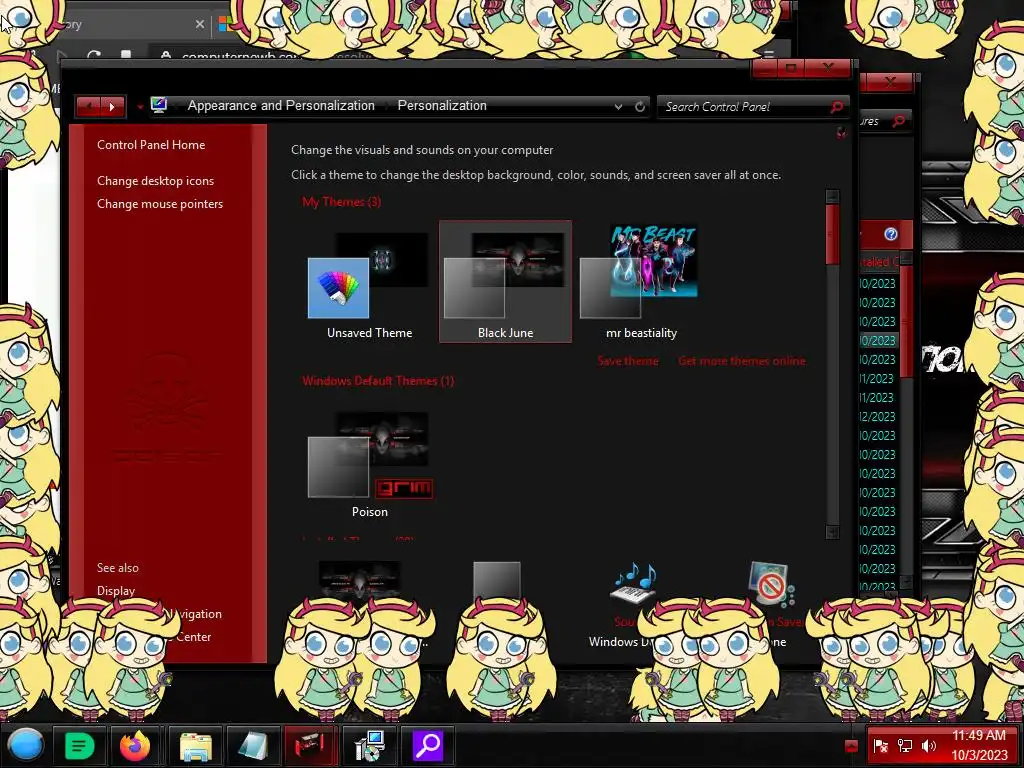Click the Windows Default Themes (1) heading

(x=378, y=381)
